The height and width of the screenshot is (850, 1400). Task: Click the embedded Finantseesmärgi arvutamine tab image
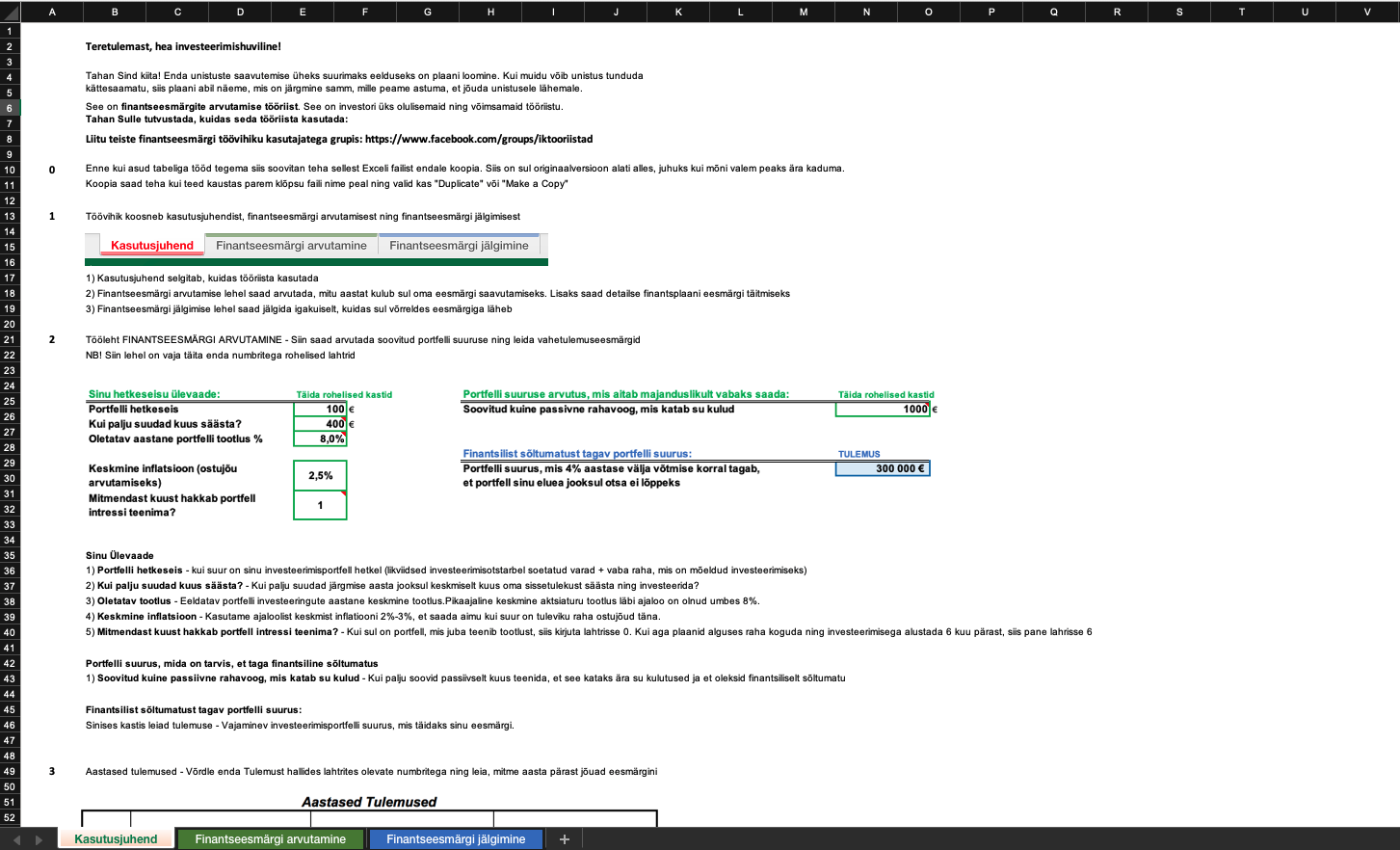tap(291, 246)
